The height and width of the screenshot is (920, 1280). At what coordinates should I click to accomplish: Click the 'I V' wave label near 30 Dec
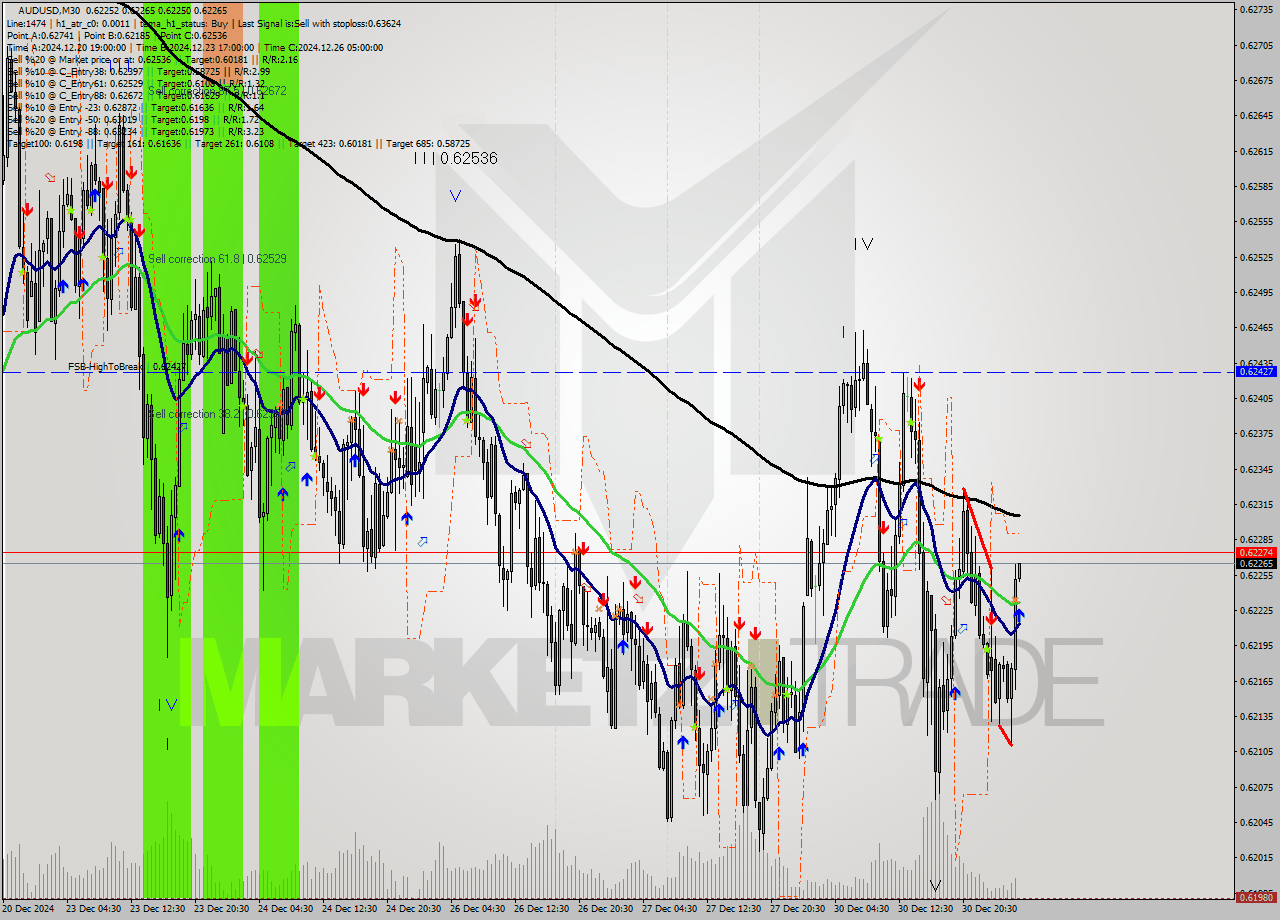coord(864,243)
